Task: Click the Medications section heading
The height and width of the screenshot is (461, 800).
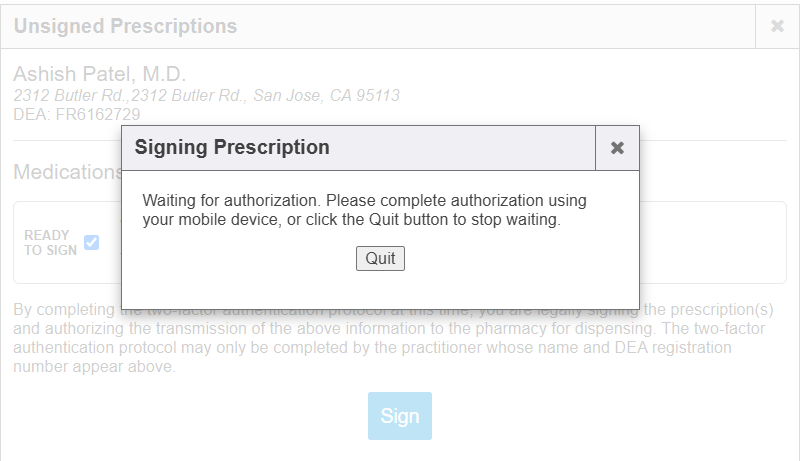Action: tap(67, 172)
